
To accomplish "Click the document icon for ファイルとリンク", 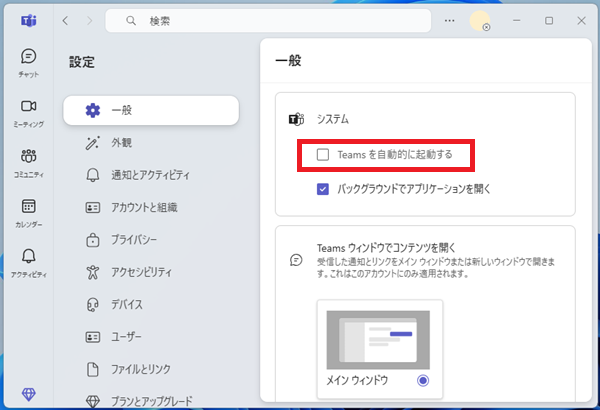I will click(x=93, y=369).
